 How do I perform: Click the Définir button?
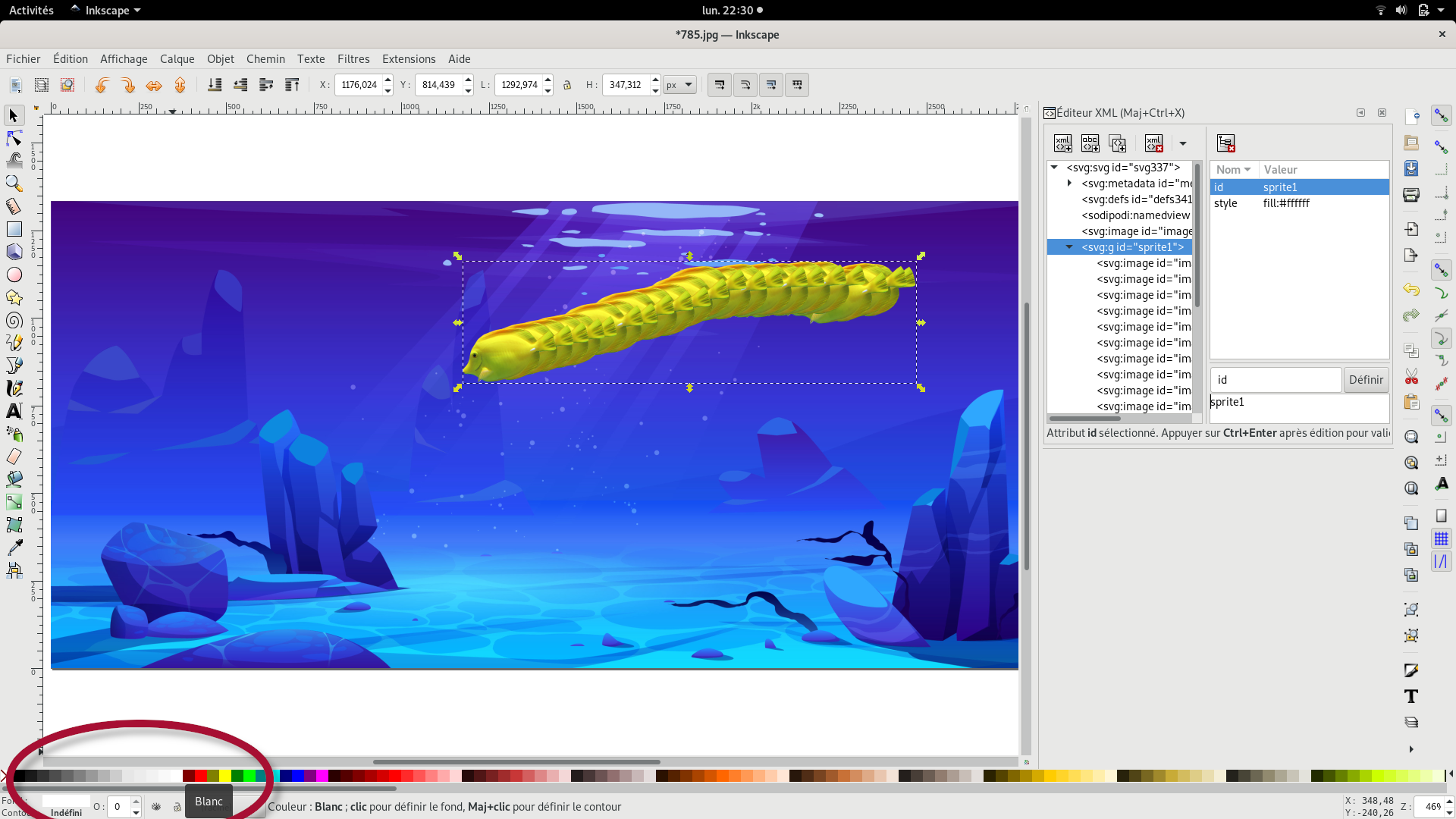1366,380
